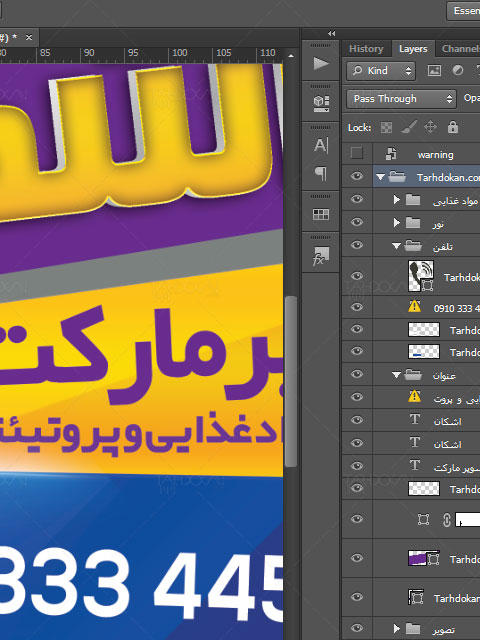Select the blue-bar Tarhdokan layer thumbnail
This screenshot has width=480, height=640.
[x=424, y=351]
